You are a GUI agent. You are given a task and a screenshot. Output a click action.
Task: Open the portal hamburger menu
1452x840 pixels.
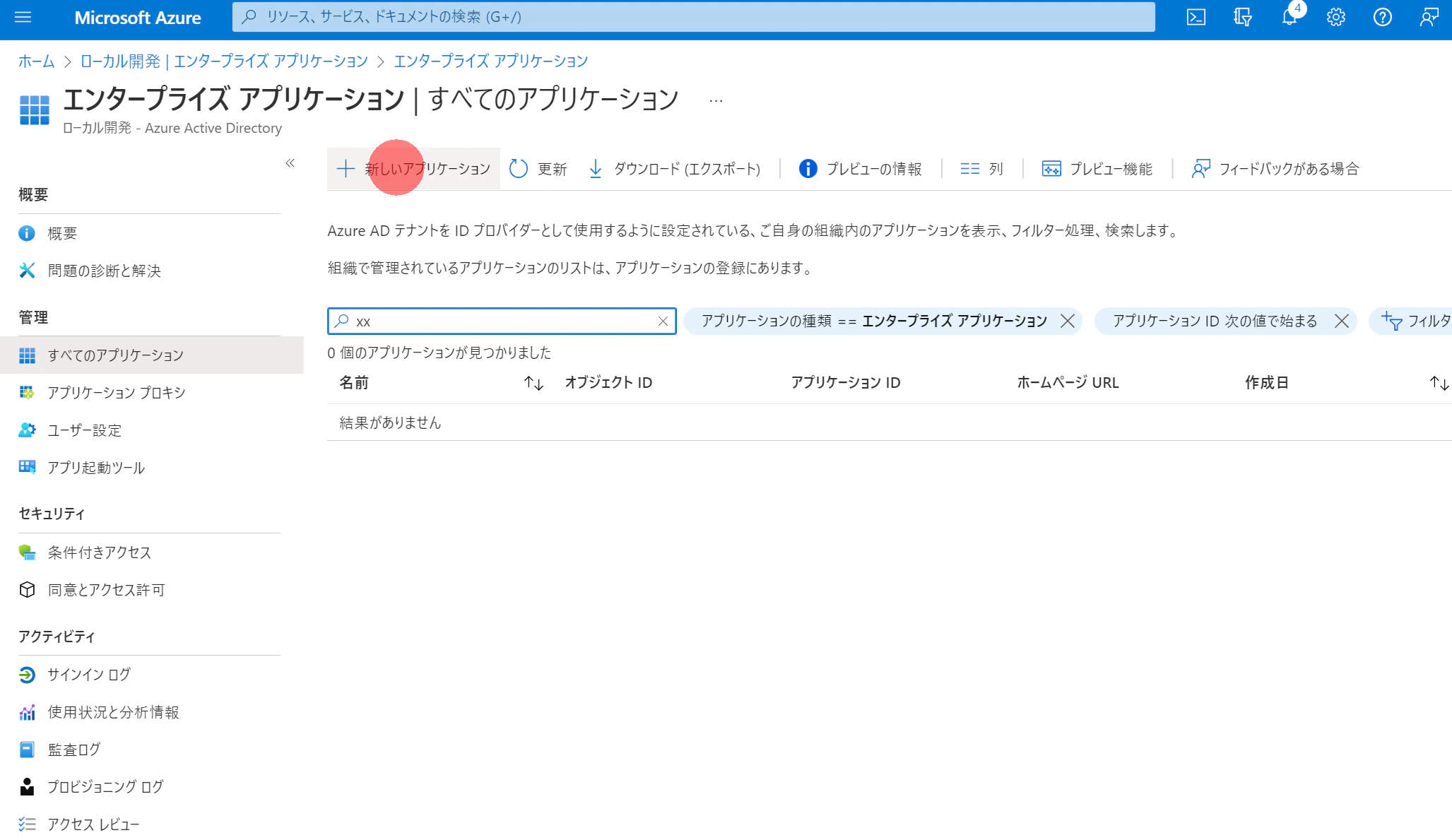(23, 18)
